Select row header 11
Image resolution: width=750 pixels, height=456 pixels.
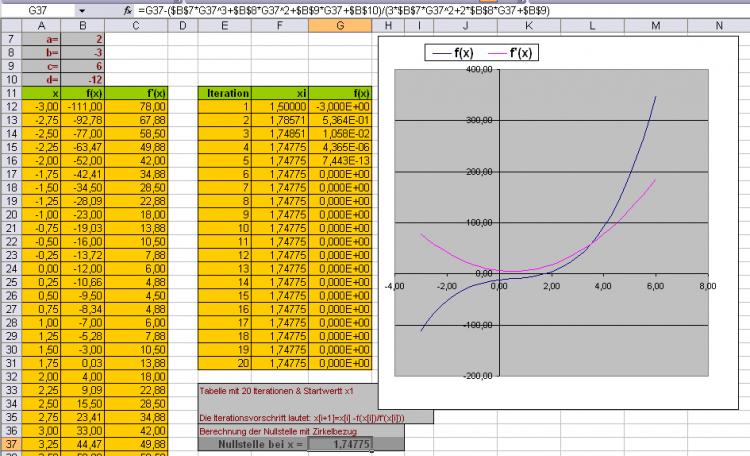pyautogui.click(x=9, y=93)
